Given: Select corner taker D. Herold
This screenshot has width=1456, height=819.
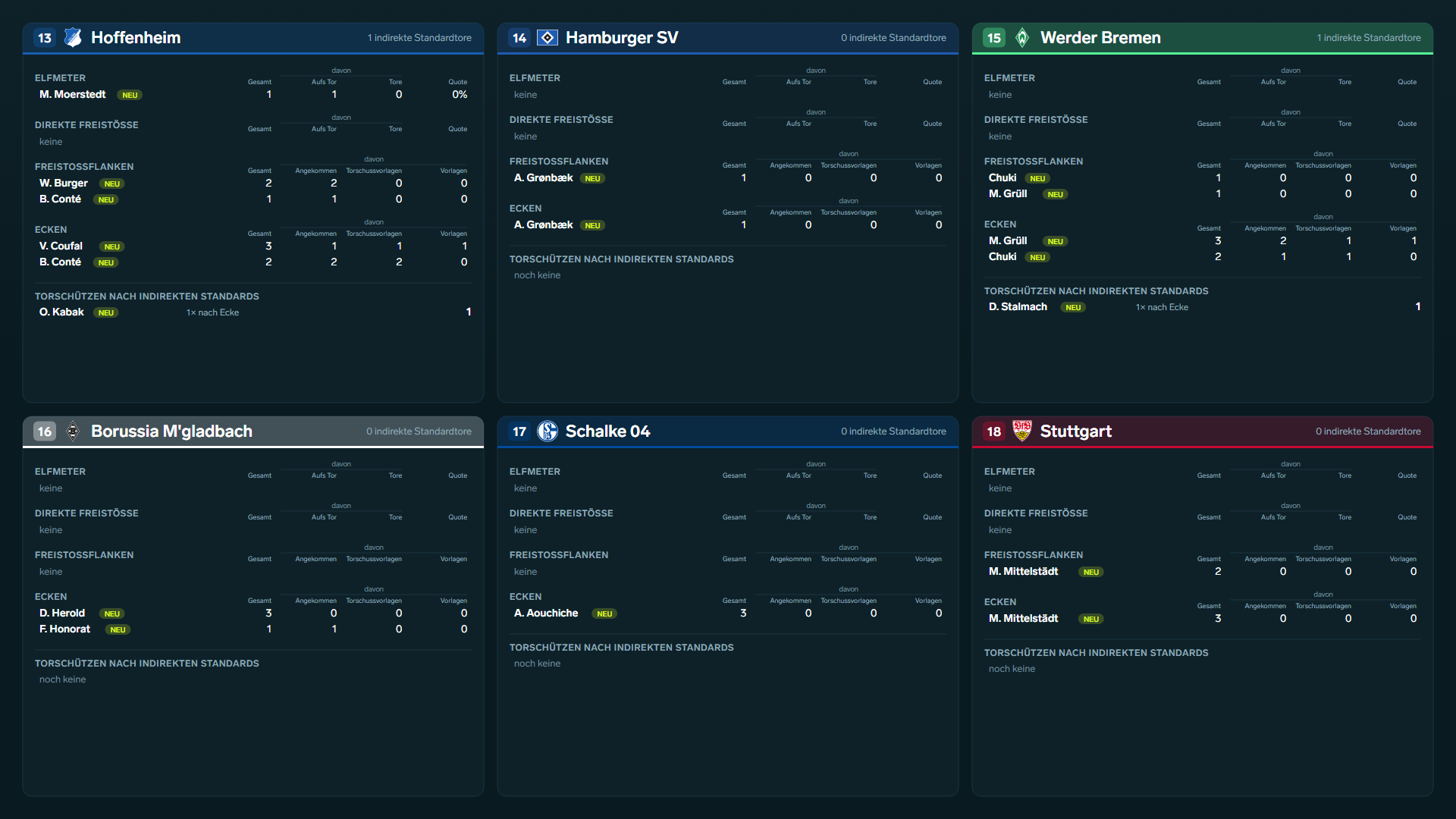Looking at the screenshot, I should 62,613.
